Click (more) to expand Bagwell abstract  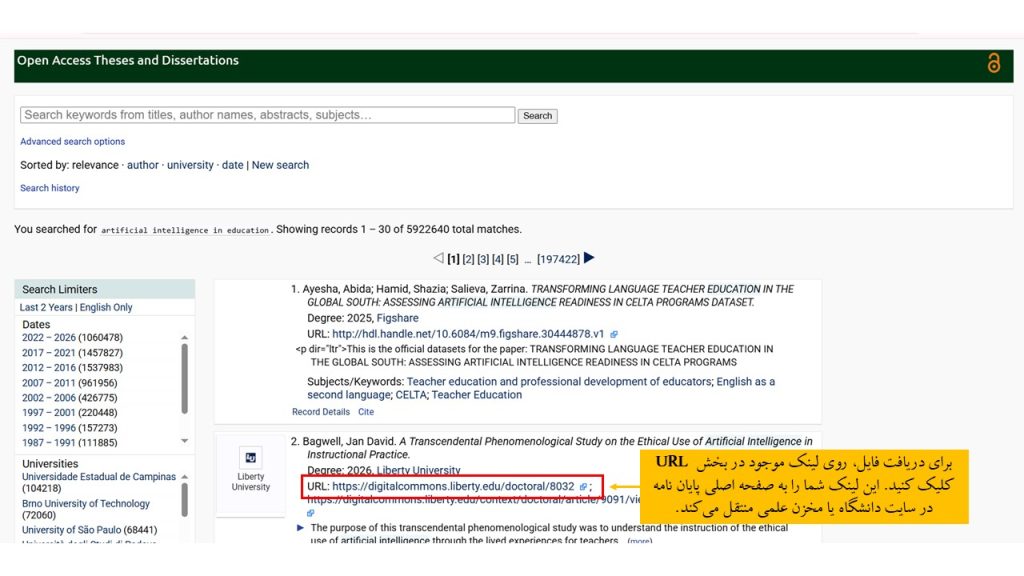click(x=639, y=541)
